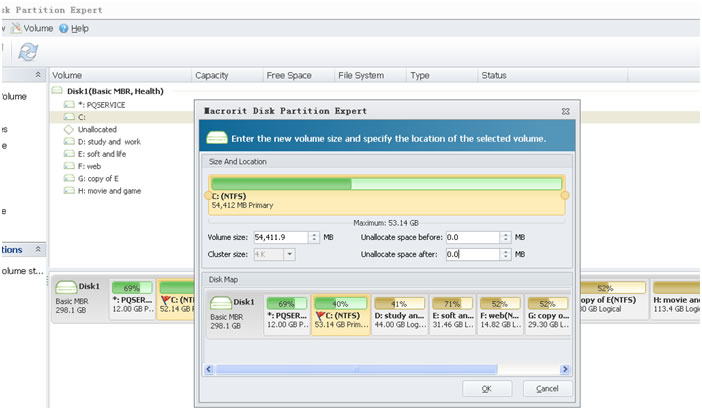Screen dimensions: 702x410
Task: Click Unallocate space after field
Action: 473,254
